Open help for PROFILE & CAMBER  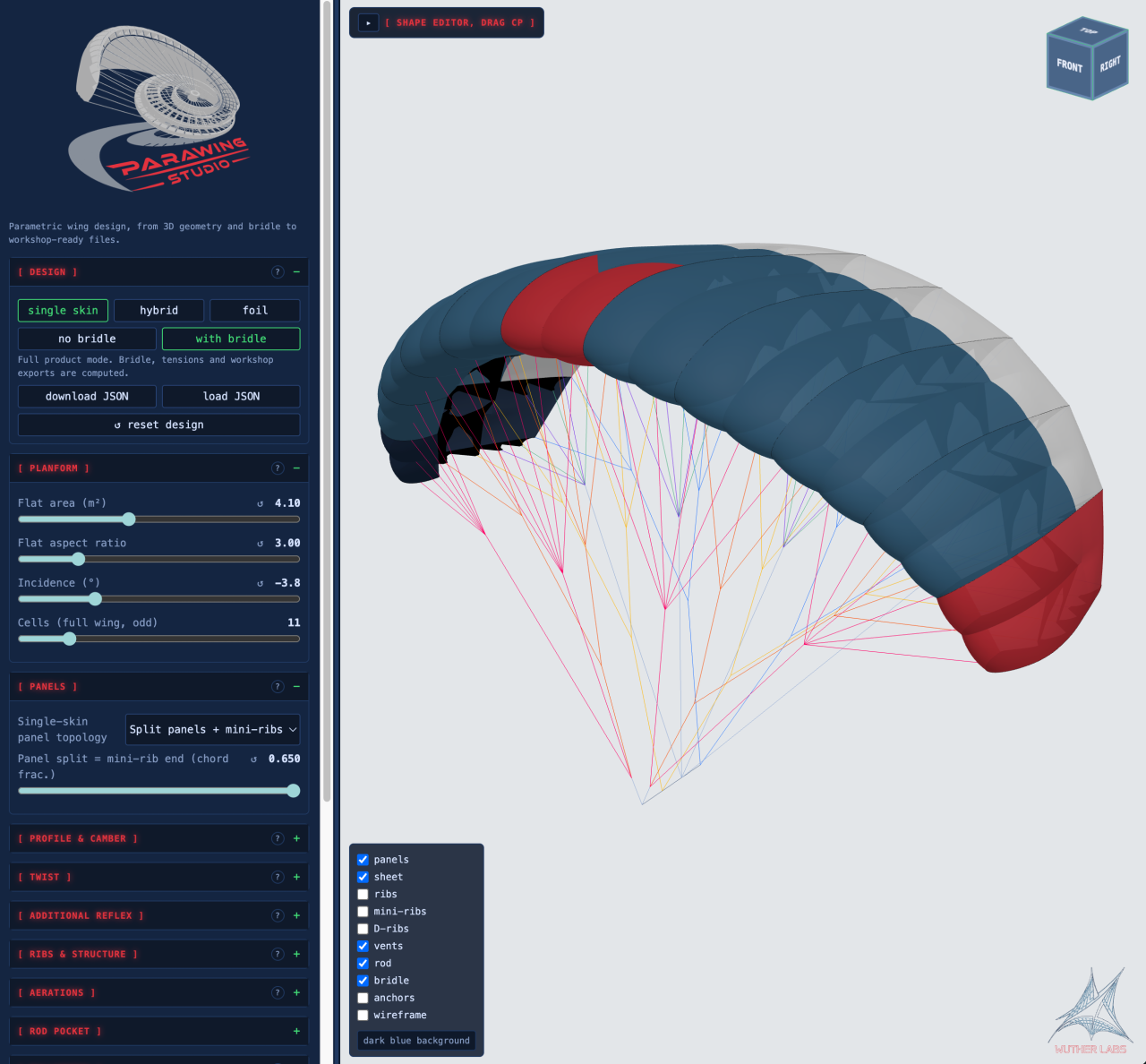tap(278, 839)
